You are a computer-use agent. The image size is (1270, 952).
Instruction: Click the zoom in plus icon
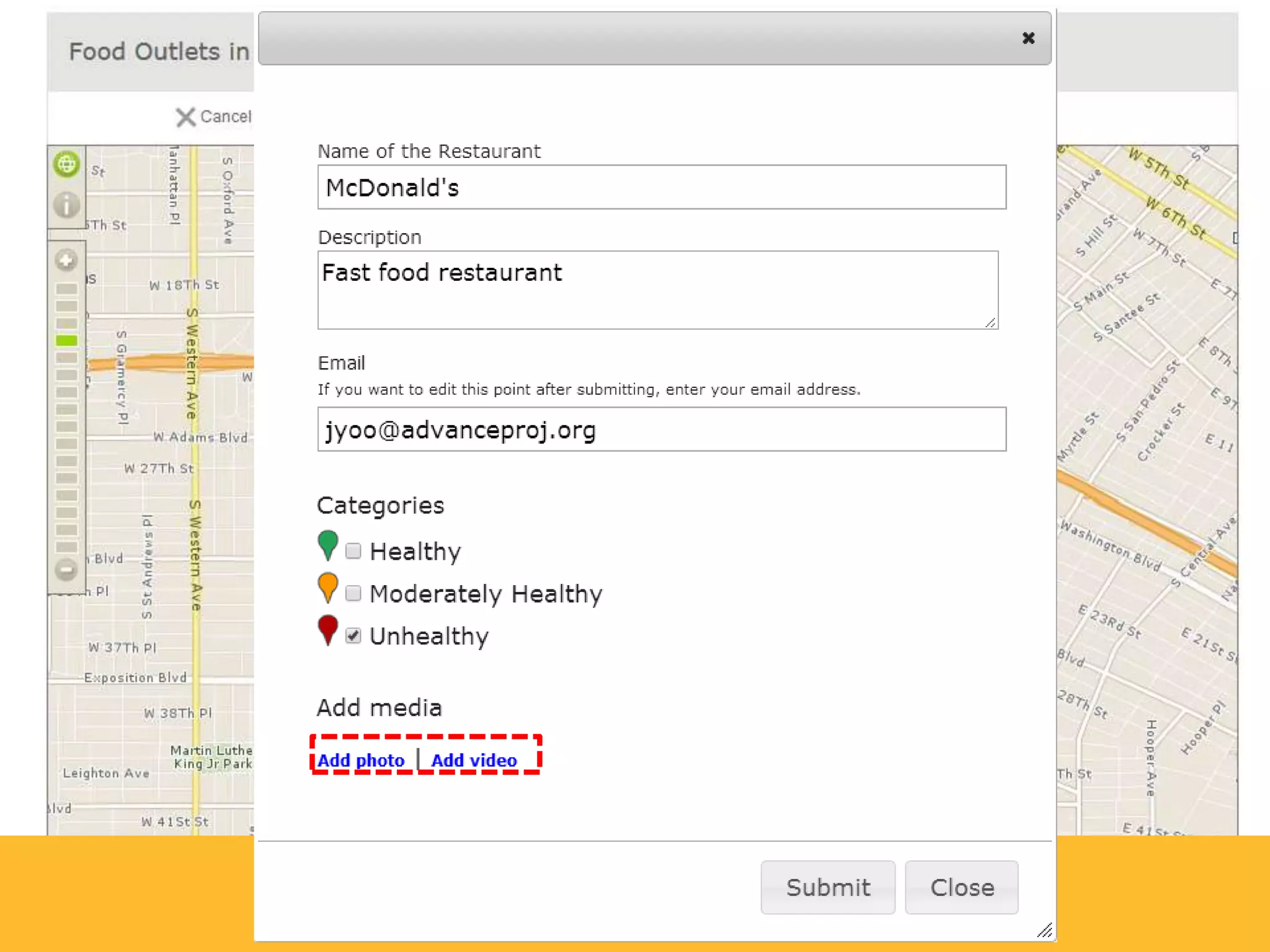pos(66,260)
